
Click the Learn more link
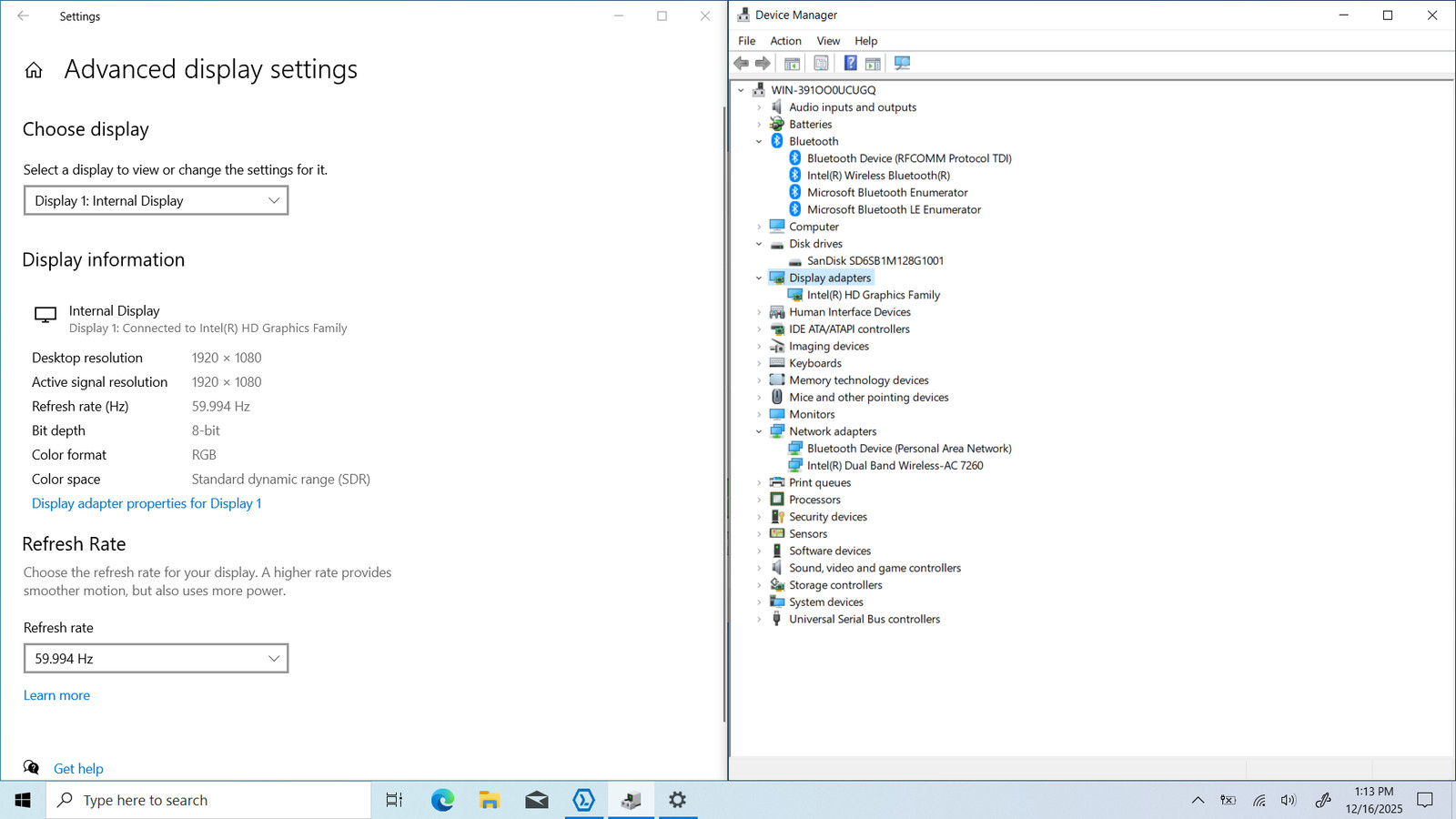[x=56, y=695]
